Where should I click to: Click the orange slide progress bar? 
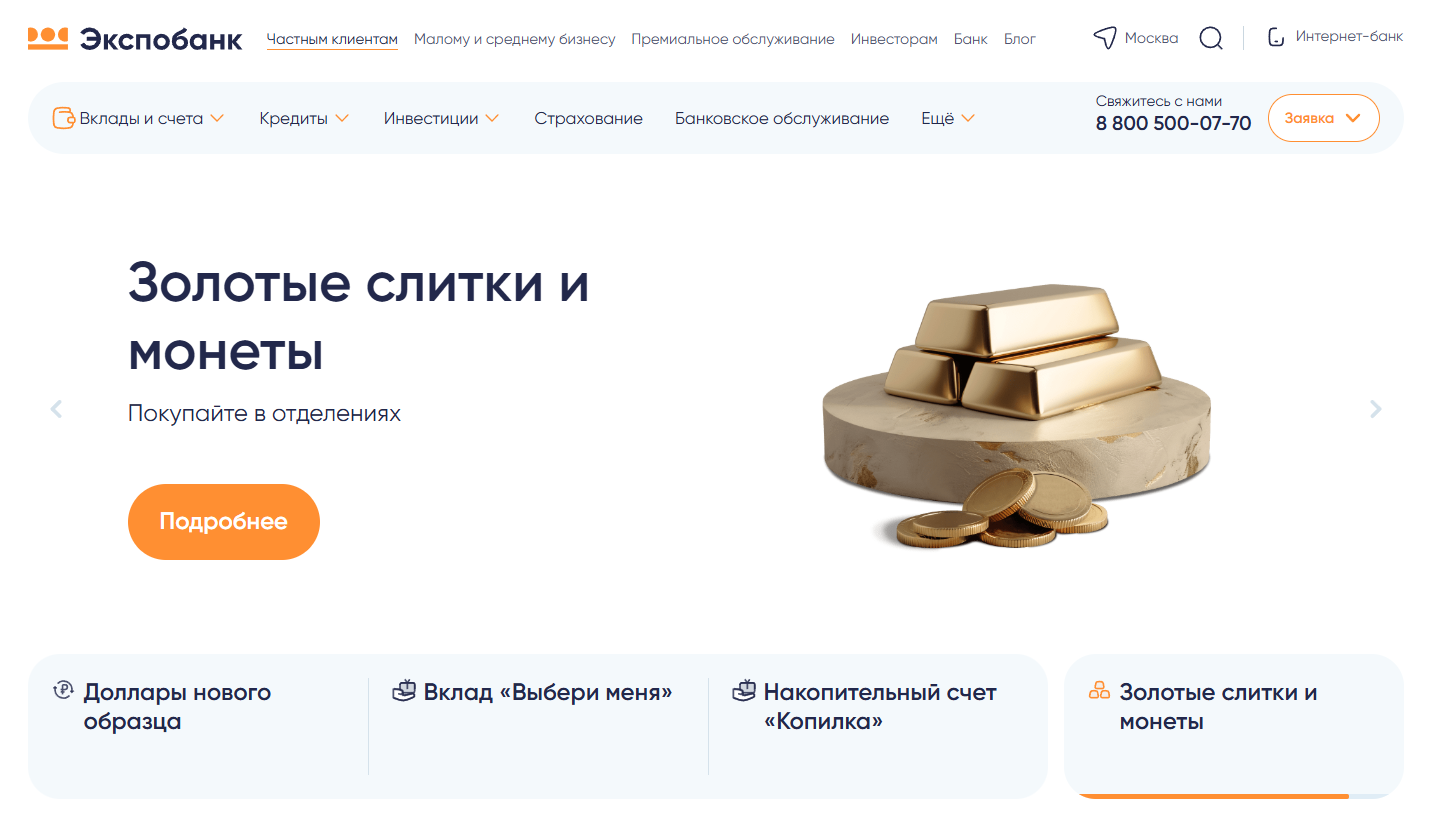[x=1215, y=796]
